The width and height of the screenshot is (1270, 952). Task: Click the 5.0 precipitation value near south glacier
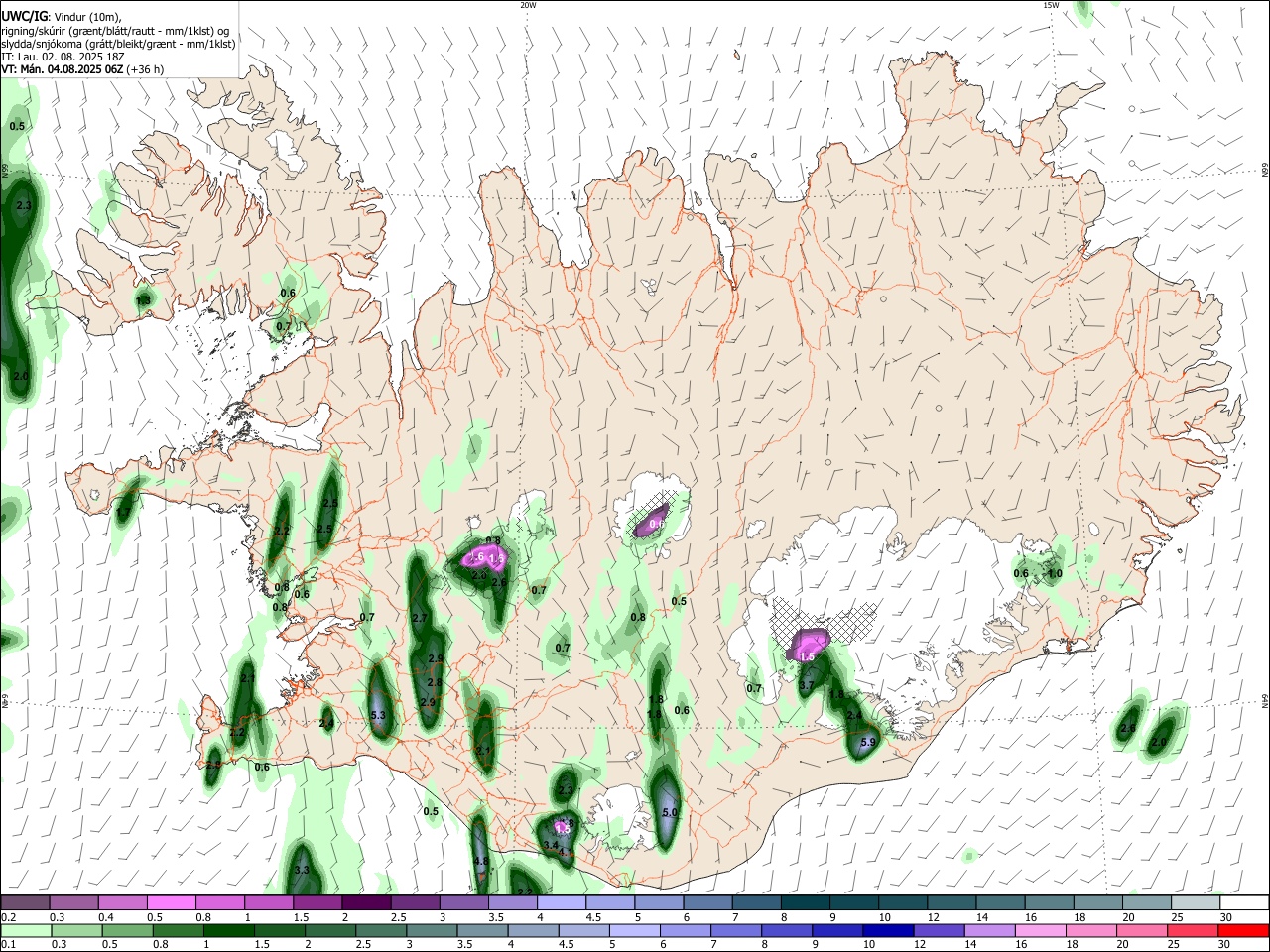pos(669,813)
